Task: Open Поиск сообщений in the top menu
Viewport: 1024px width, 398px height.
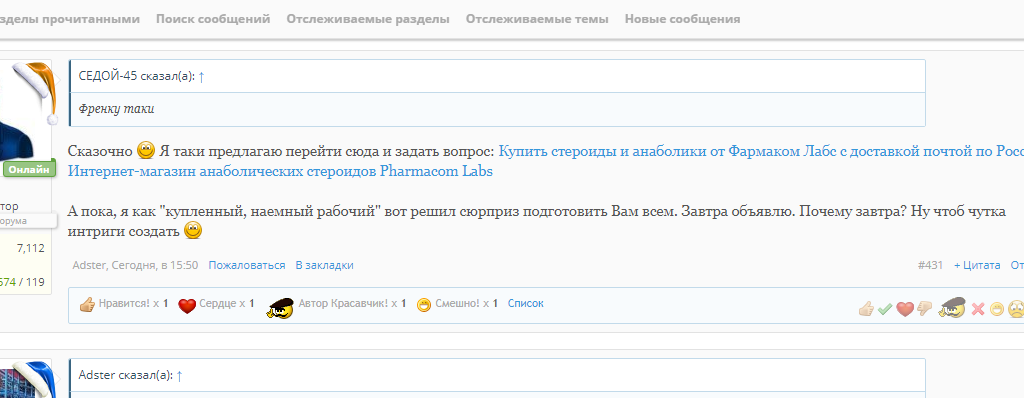Action: (213, 19)
